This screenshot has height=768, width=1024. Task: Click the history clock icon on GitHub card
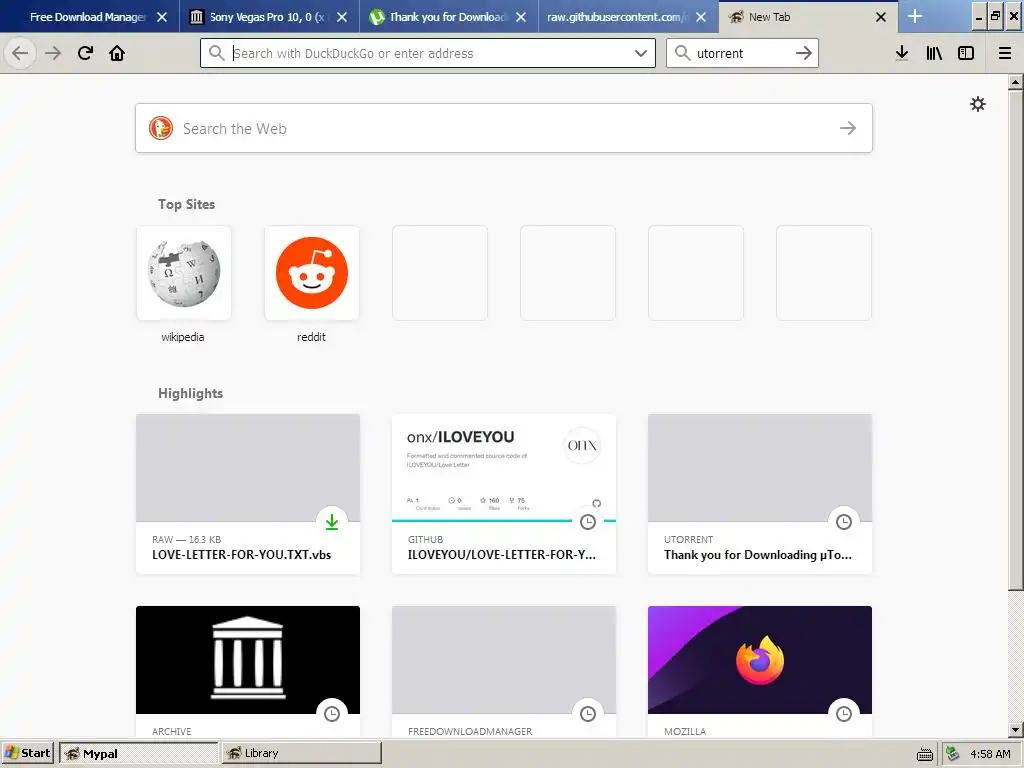pyautogui.click(x=588, y=522)
